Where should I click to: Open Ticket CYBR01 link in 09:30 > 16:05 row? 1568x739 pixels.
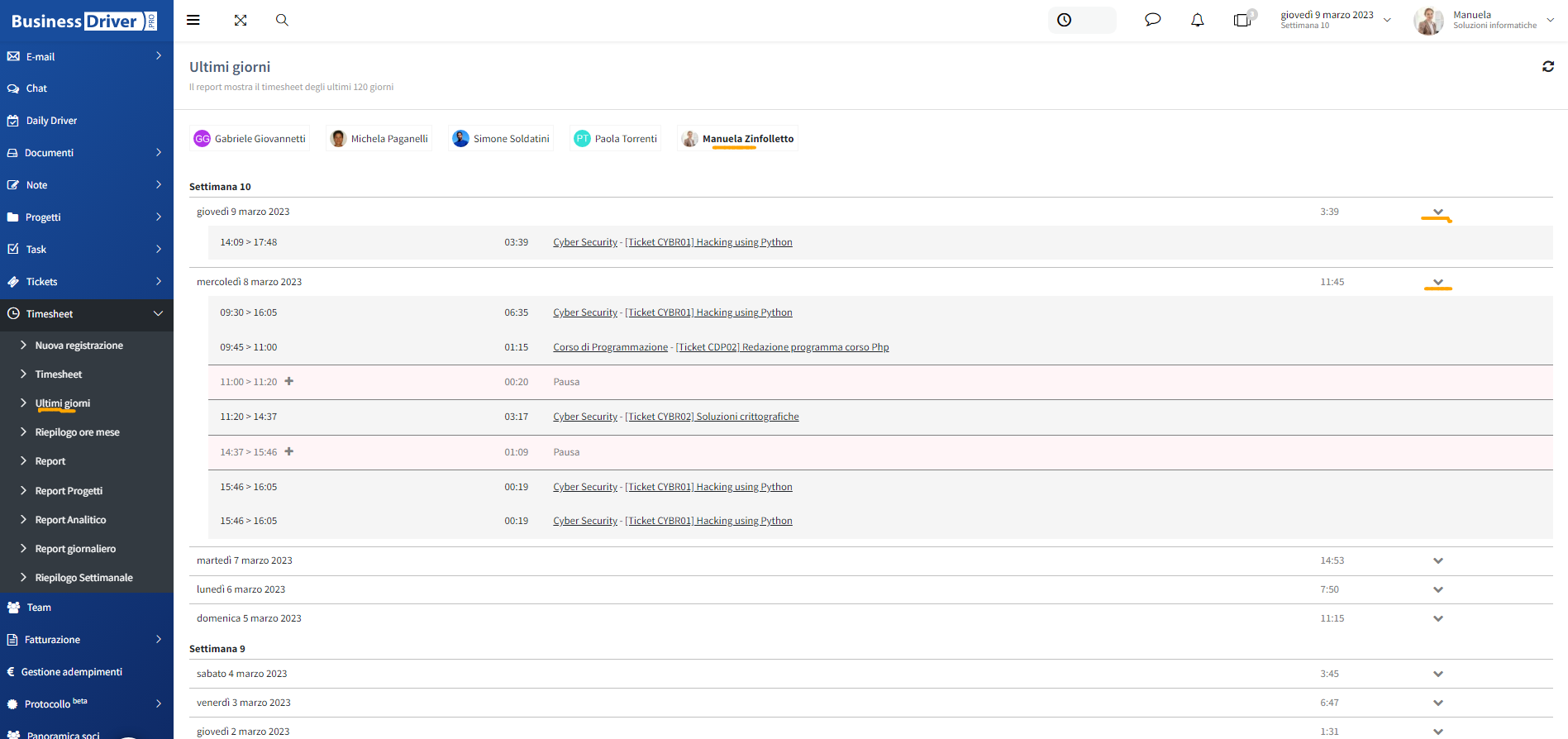[x=709, y=312]
